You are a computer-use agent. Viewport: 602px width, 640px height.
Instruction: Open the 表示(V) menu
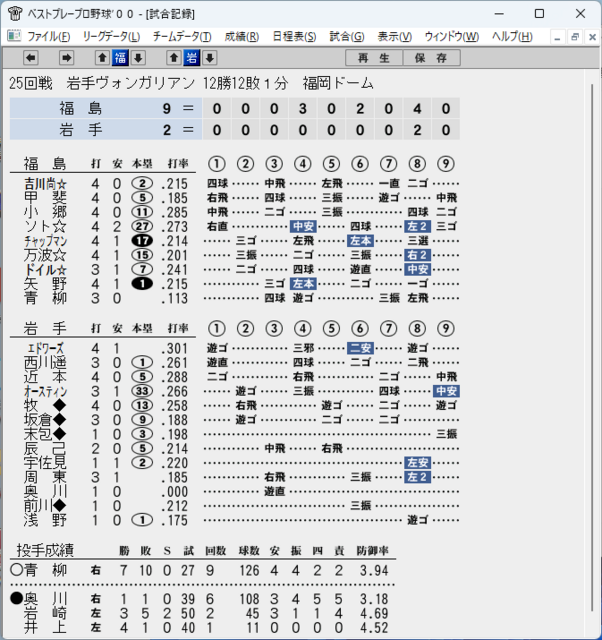(x=395, y=37)
